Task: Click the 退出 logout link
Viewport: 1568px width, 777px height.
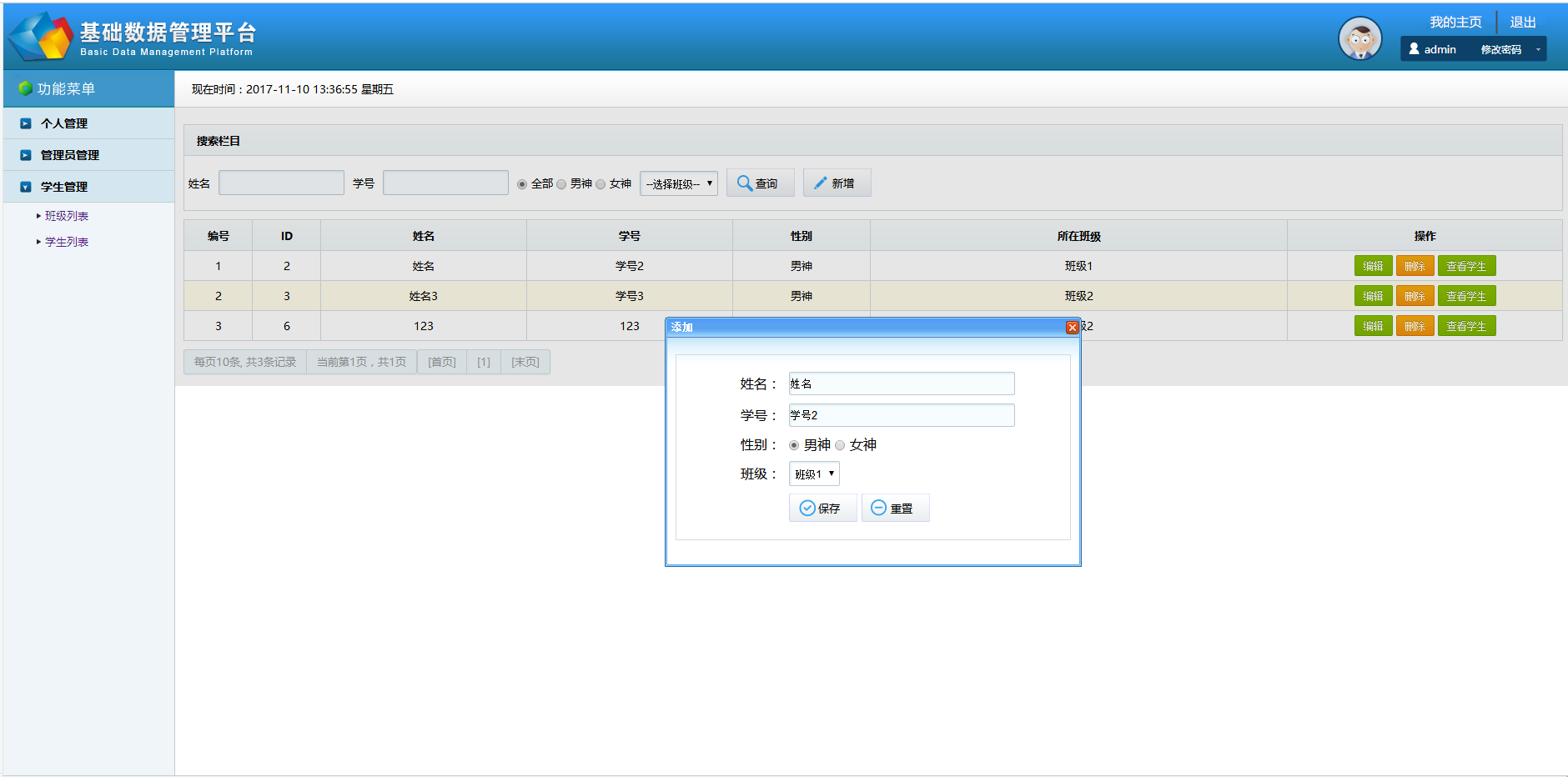Action: pyautogui.click(x=1522, y=22)
